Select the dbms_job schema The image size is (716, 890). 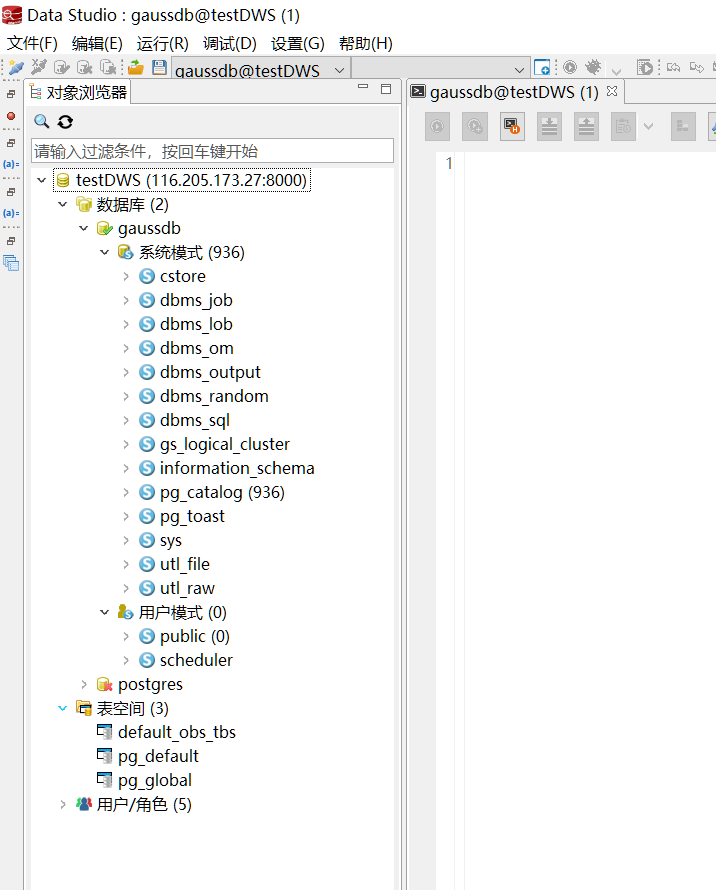tap(196, 300)
